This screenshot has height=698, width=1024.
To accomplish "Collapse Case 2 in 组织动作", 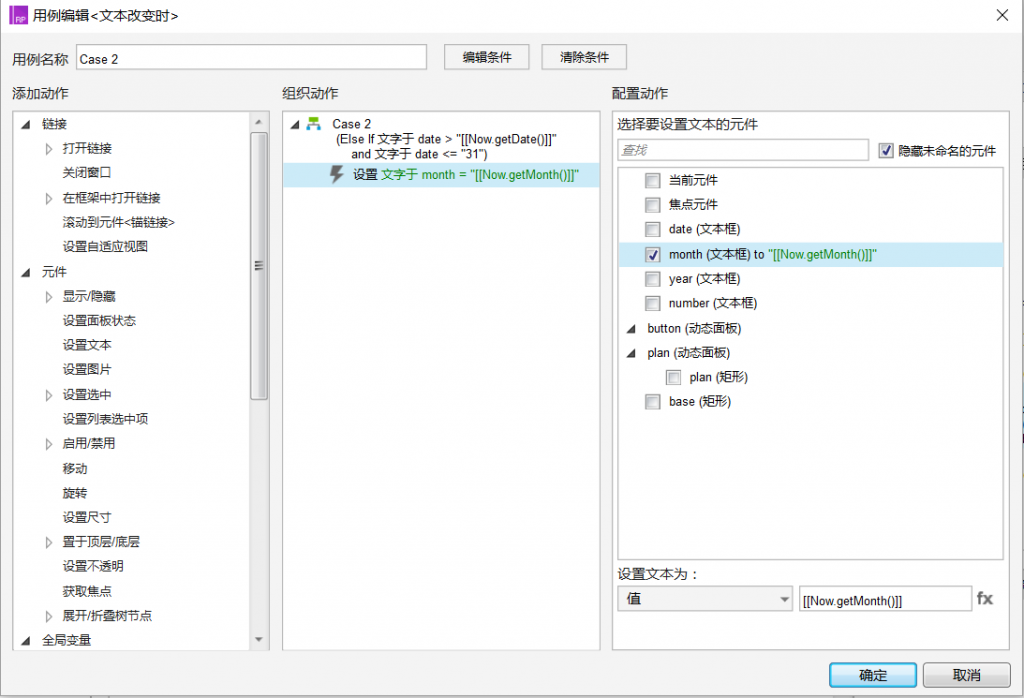I will [x=295, y=124].
